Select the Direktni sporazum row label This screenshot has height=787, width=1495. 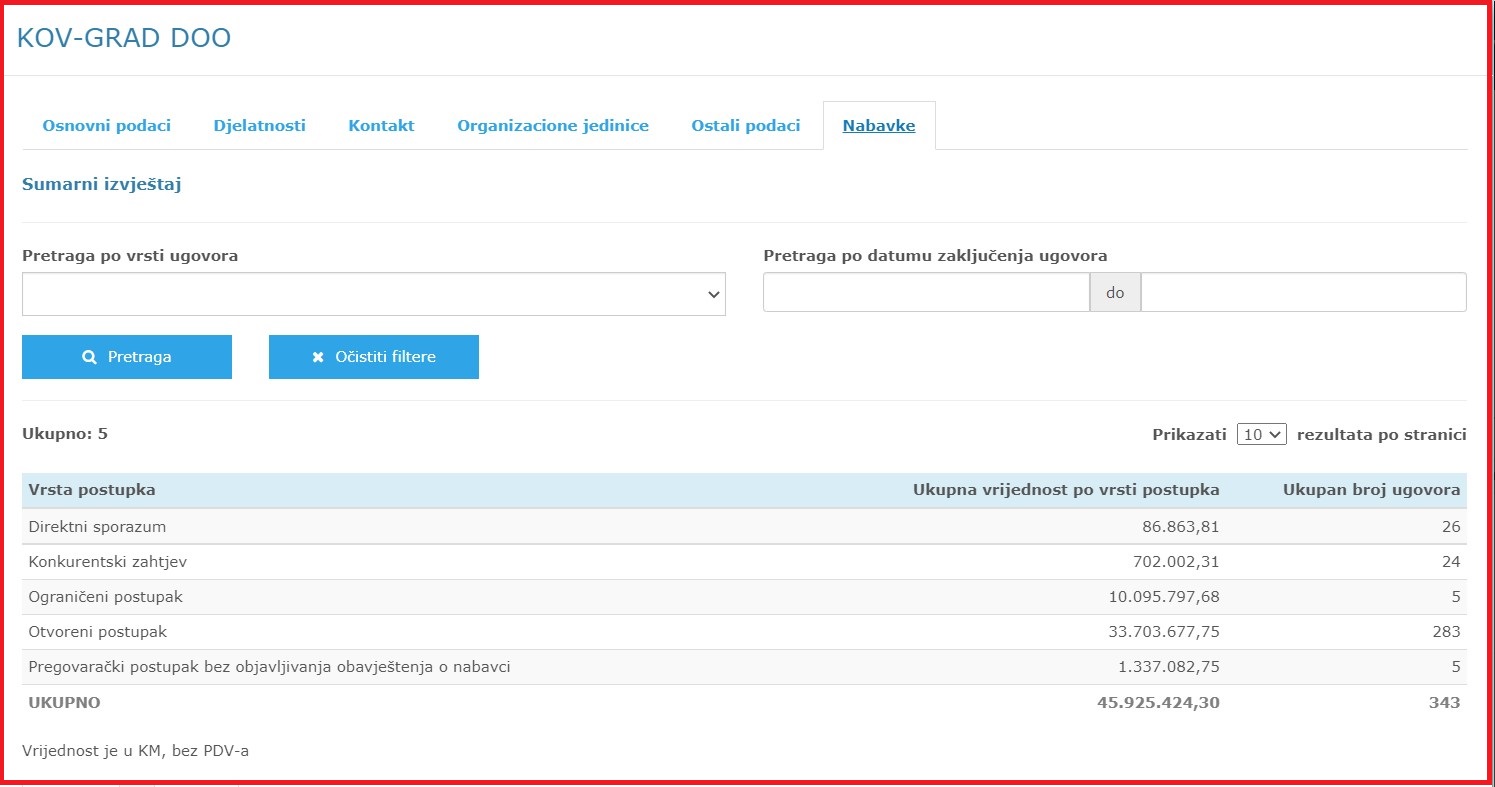(98, 527)
